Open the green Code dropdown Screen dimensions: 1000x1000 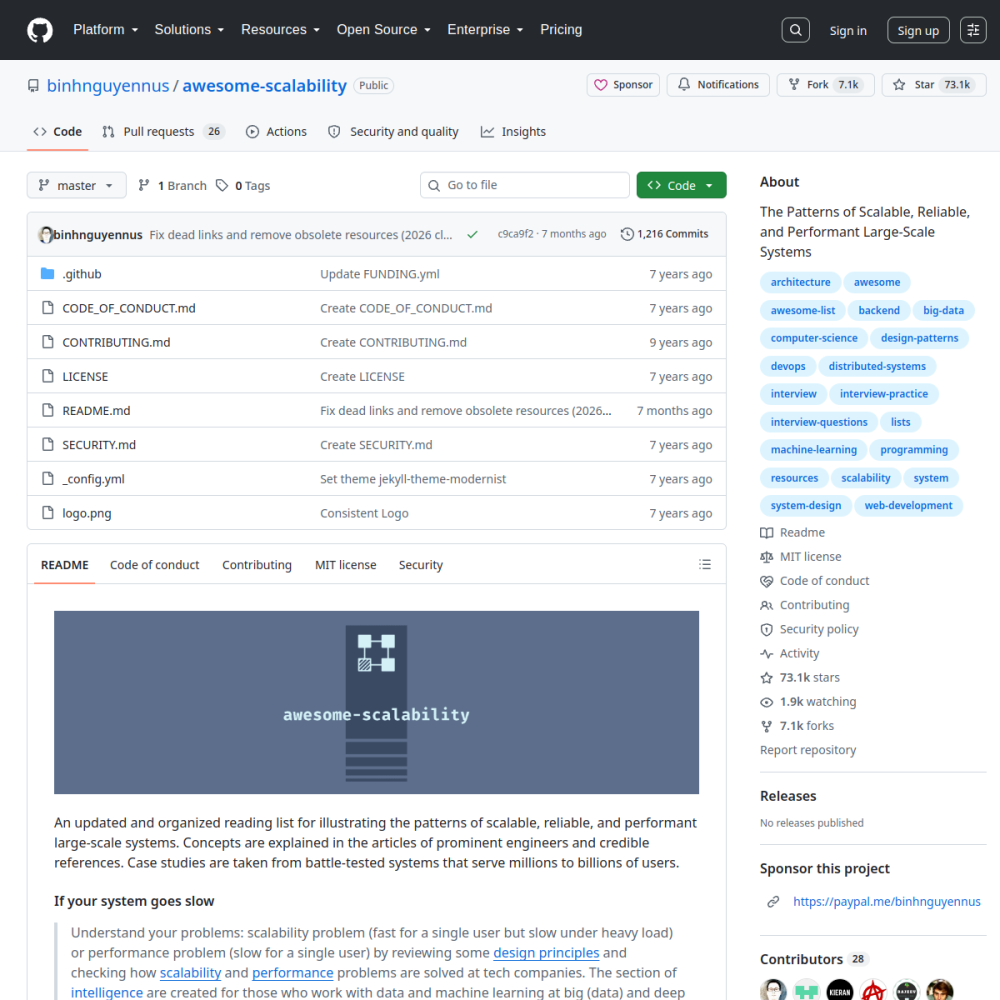[681, 186]
